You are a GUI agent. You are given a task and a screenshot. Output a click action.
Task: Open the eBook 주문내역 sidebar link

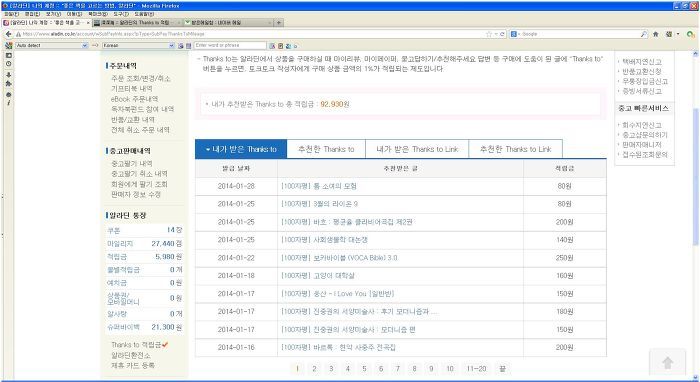point(134,99)
